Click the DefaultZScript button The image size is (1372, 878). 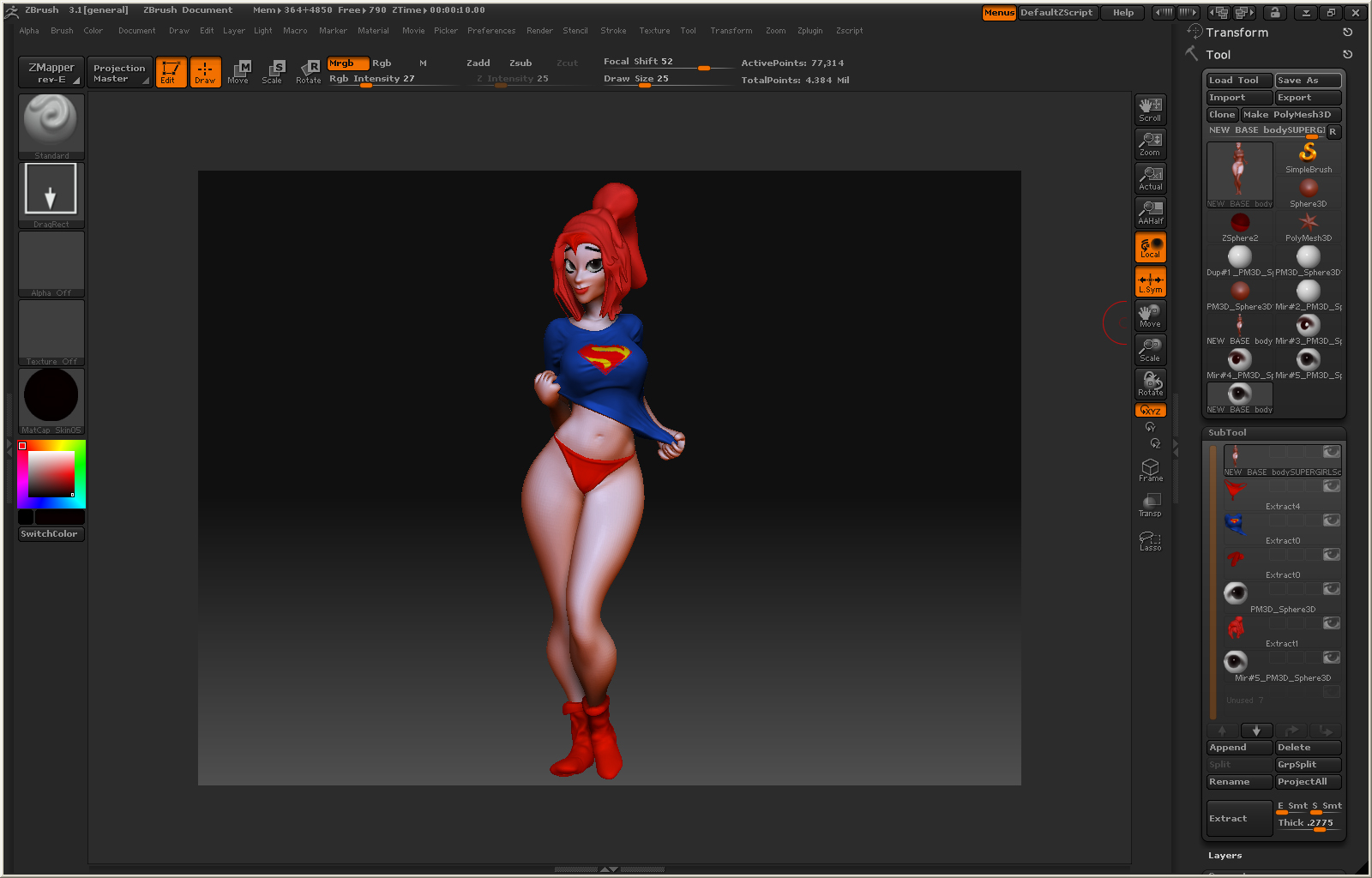click(x=1056, y=13)
